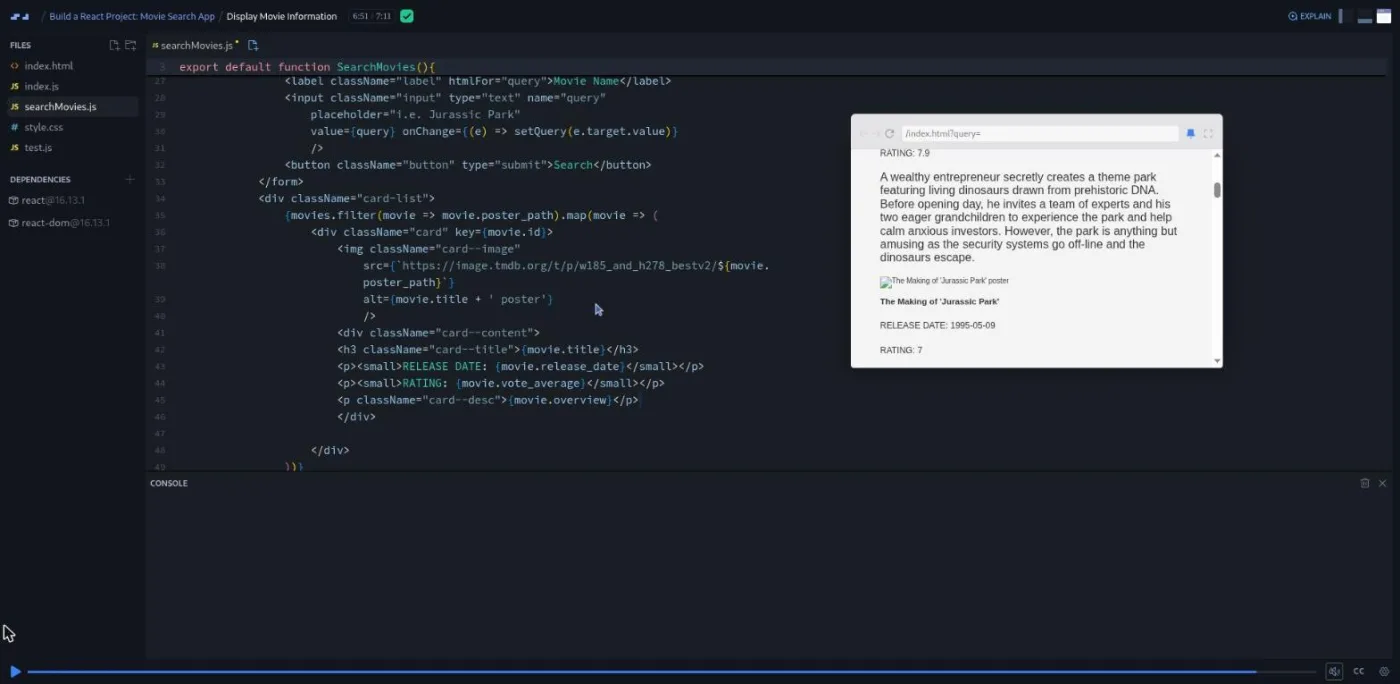This screenshot has height=684, width=1400.
Task: Click bold title The Making of 'Jurassic Park'
Action: (x=939, y=301)
